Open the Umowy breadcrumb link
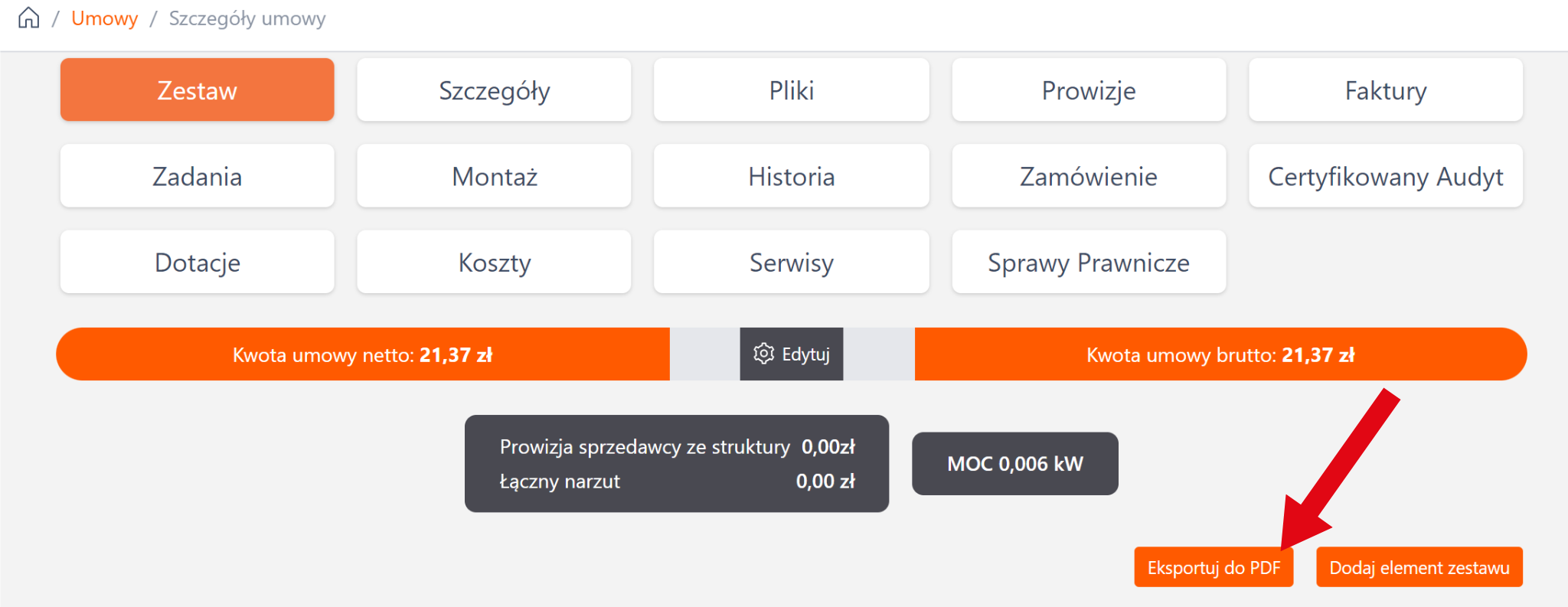1568x607 pixels. pyautogui.click(x=104, y=18)
